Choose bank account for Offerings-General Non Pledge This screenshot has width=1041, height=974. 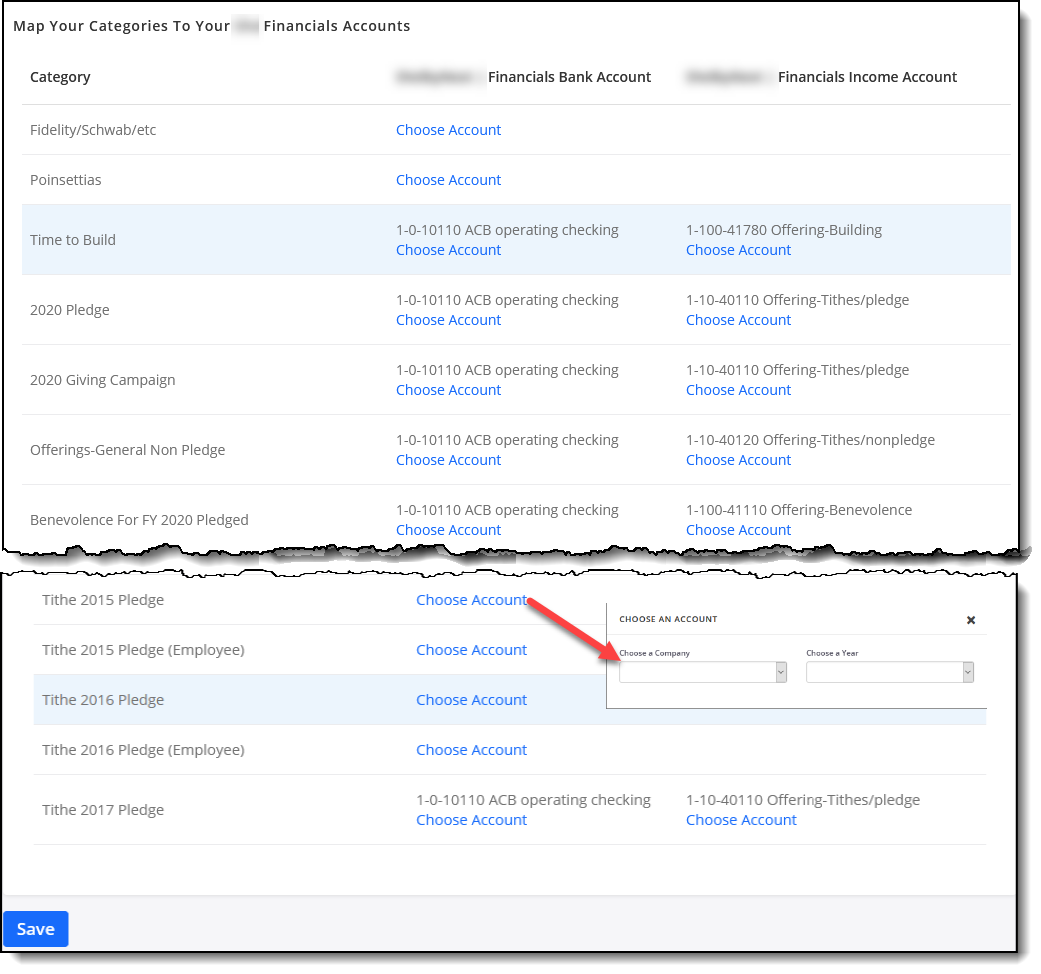[448, 460]
